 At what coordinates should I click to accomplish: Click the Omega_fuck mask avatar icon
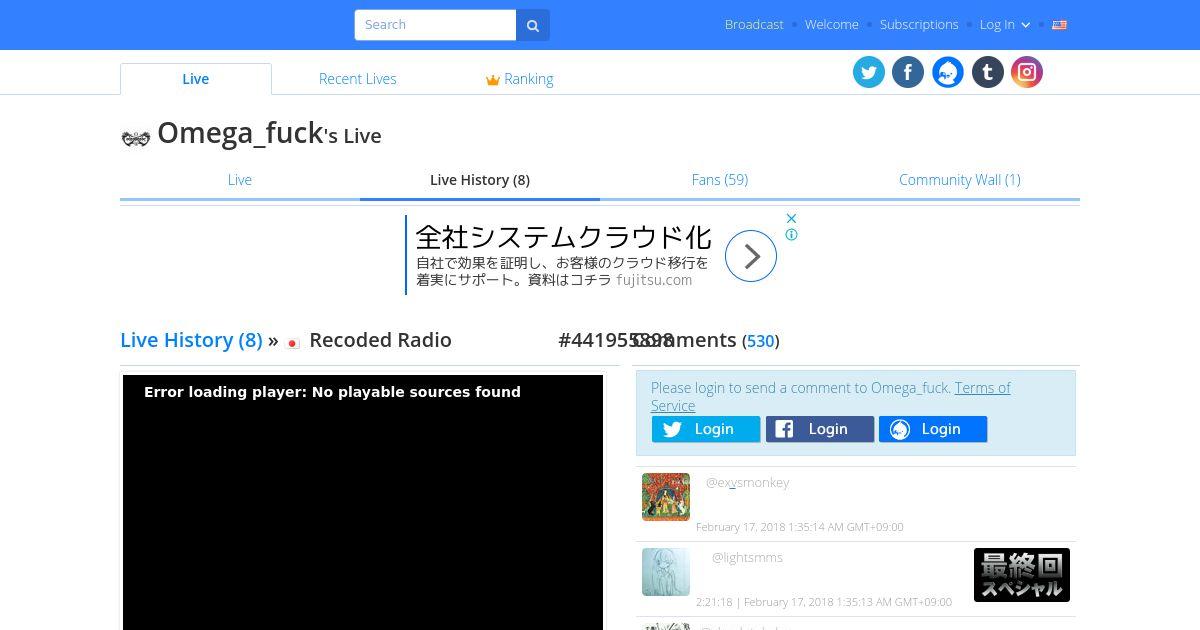coord(136,138)
